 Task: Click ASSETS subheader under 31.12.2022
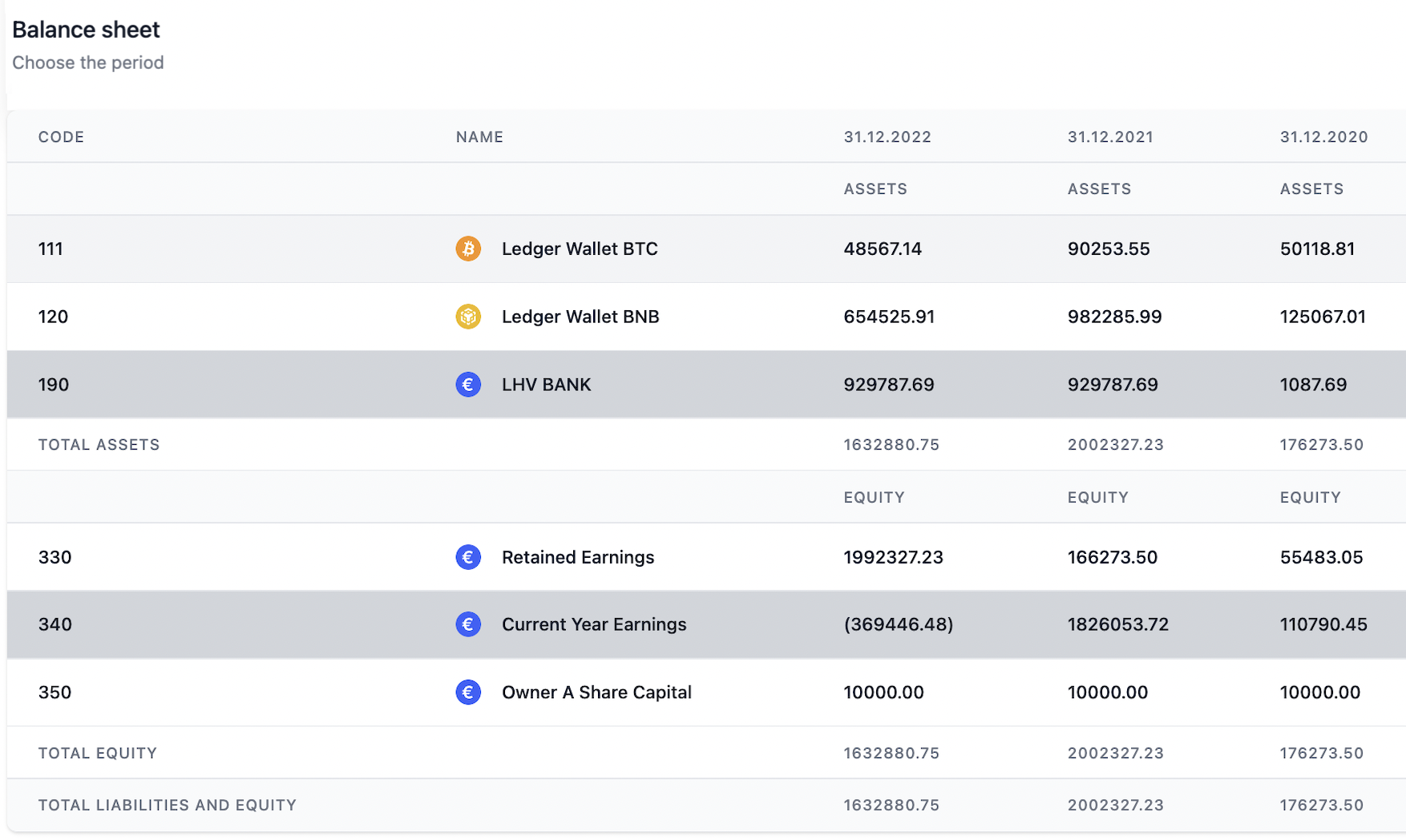click(875, 189)
